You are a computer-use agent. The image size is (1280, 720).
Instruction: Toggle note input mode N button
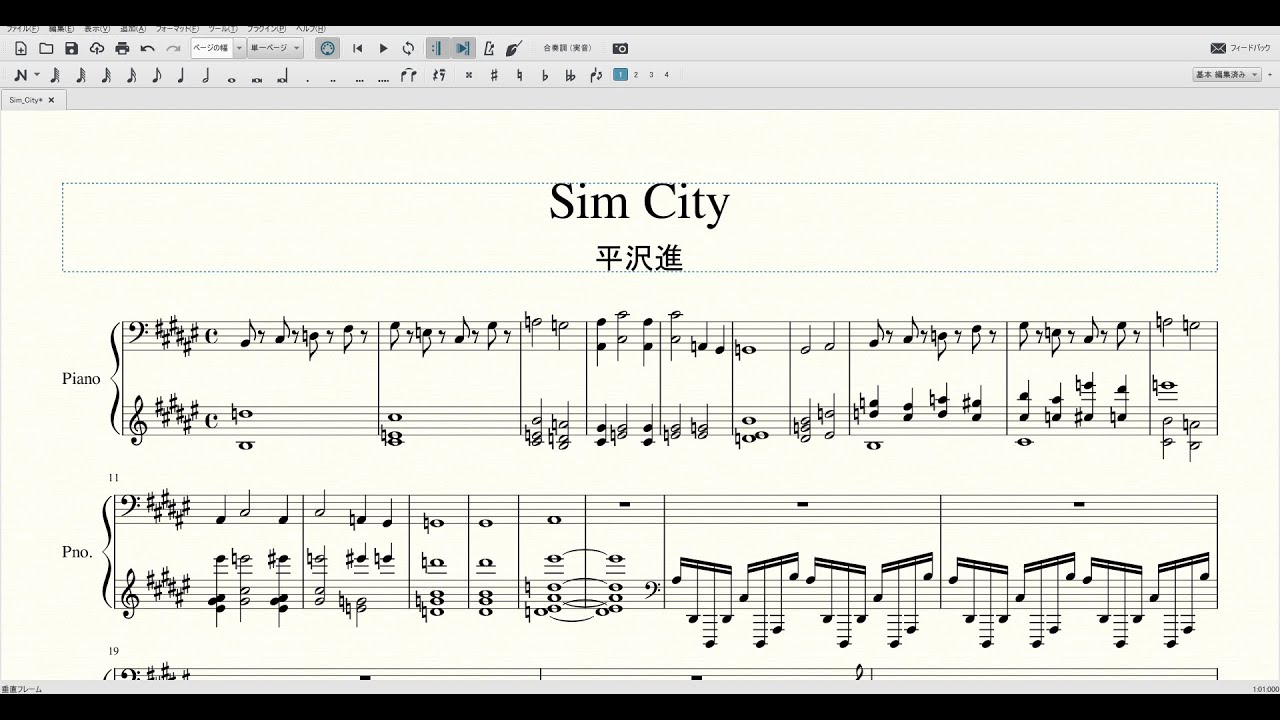point(21,75)
